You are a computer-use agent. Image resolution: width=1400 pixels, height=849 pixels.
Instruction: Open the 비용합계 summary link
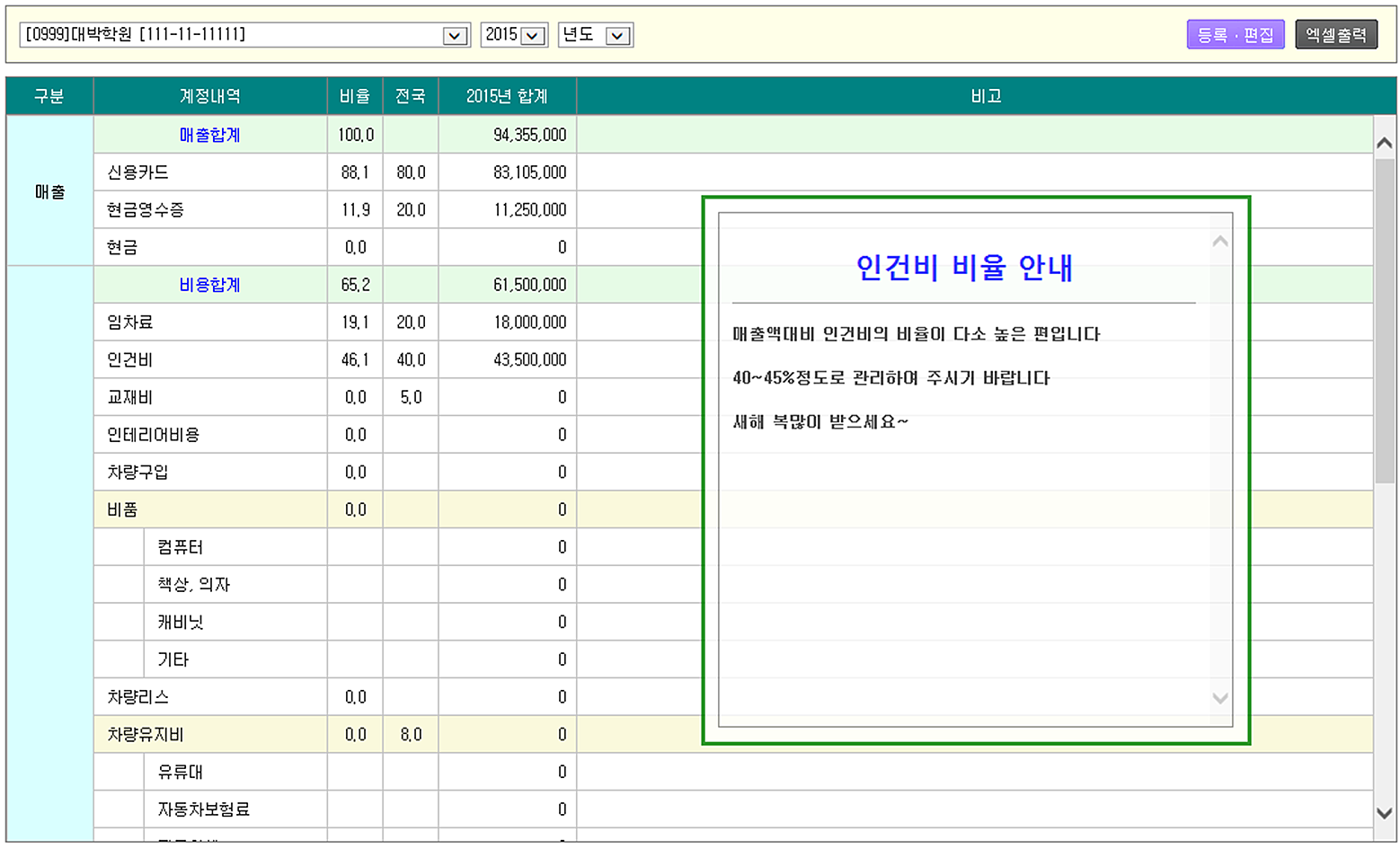tap(208, 285)
